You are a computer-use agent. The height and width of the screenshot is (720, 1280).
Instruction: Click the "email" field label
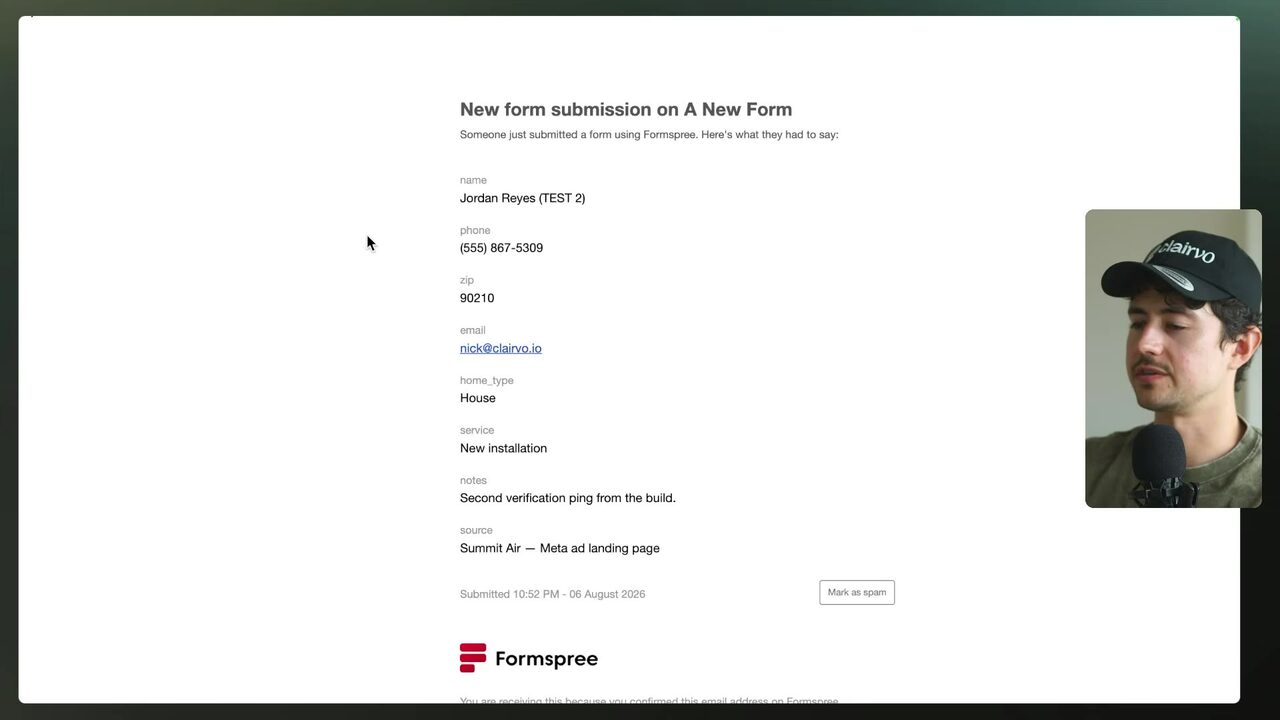(x=473, y=330)
